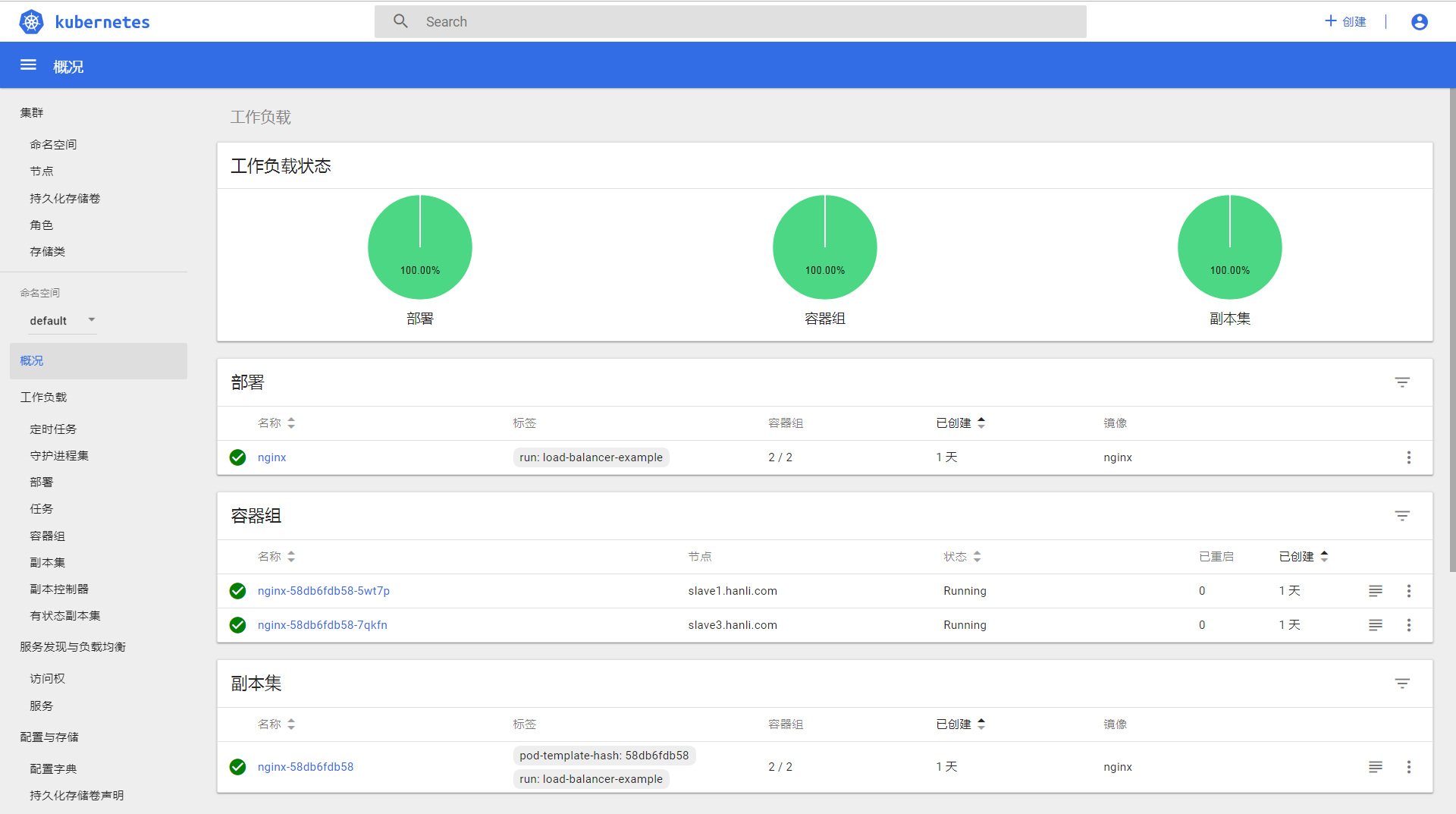The image size is (1456, 814).
Task: Select 命名空间 in sidebar
Action: point(53,145)
